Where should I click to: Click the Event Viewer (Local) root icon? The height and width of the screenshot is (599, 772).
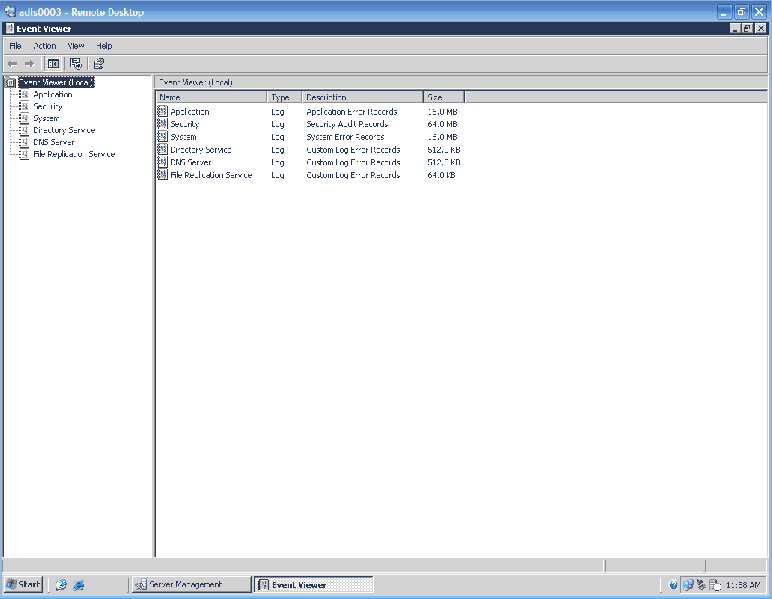coord(11,82)
